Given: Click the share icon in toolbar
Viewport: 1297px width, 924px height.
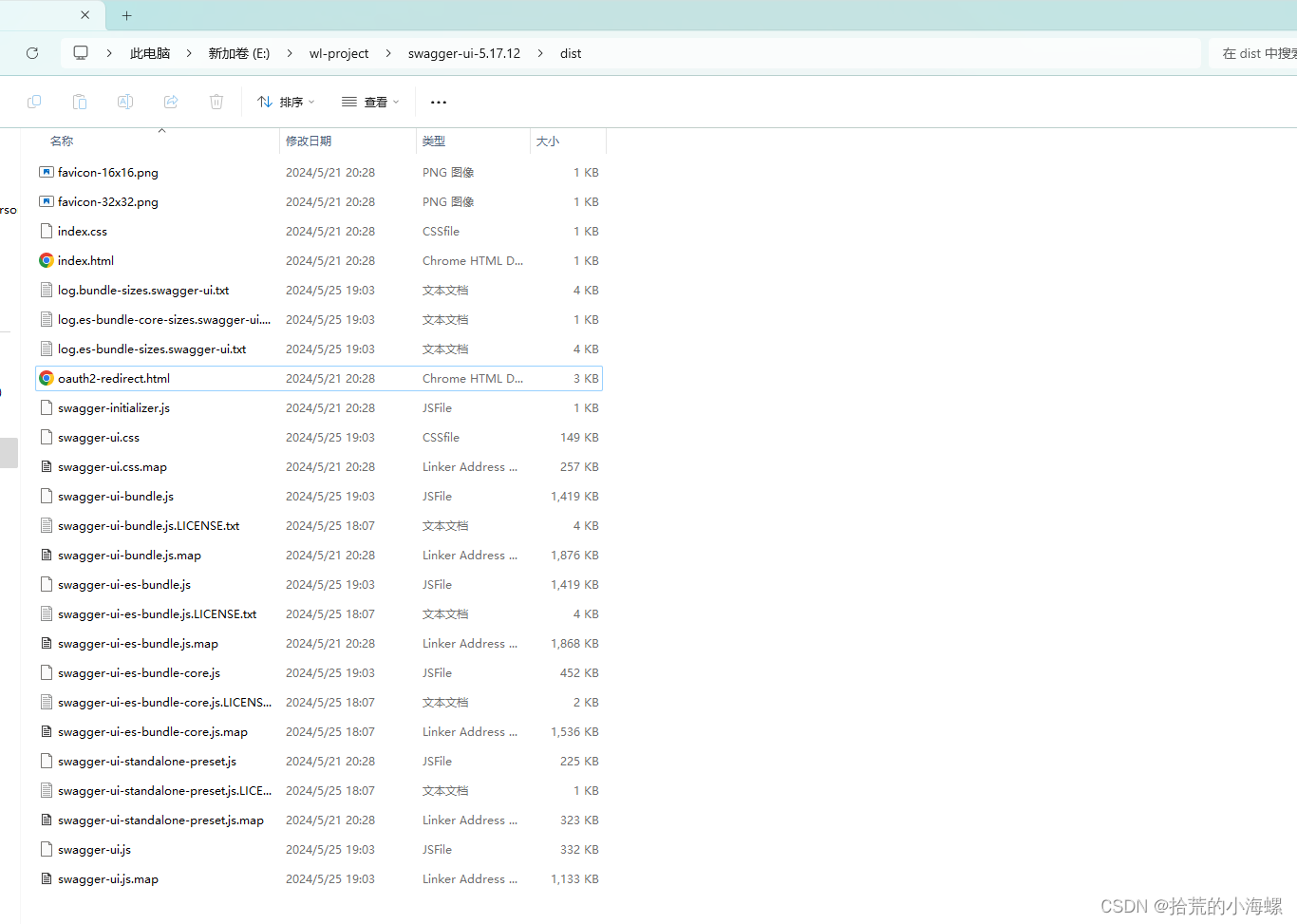Looking at the screenshot, I should pos(171,102).
